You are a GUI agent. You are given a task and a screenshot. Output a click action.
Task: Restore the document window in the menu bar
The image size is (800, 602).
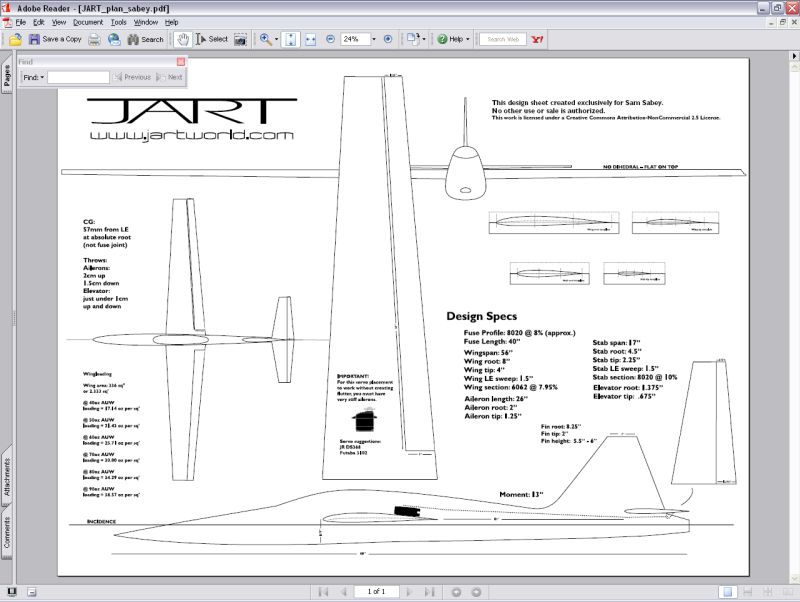[x=783, y=22]
